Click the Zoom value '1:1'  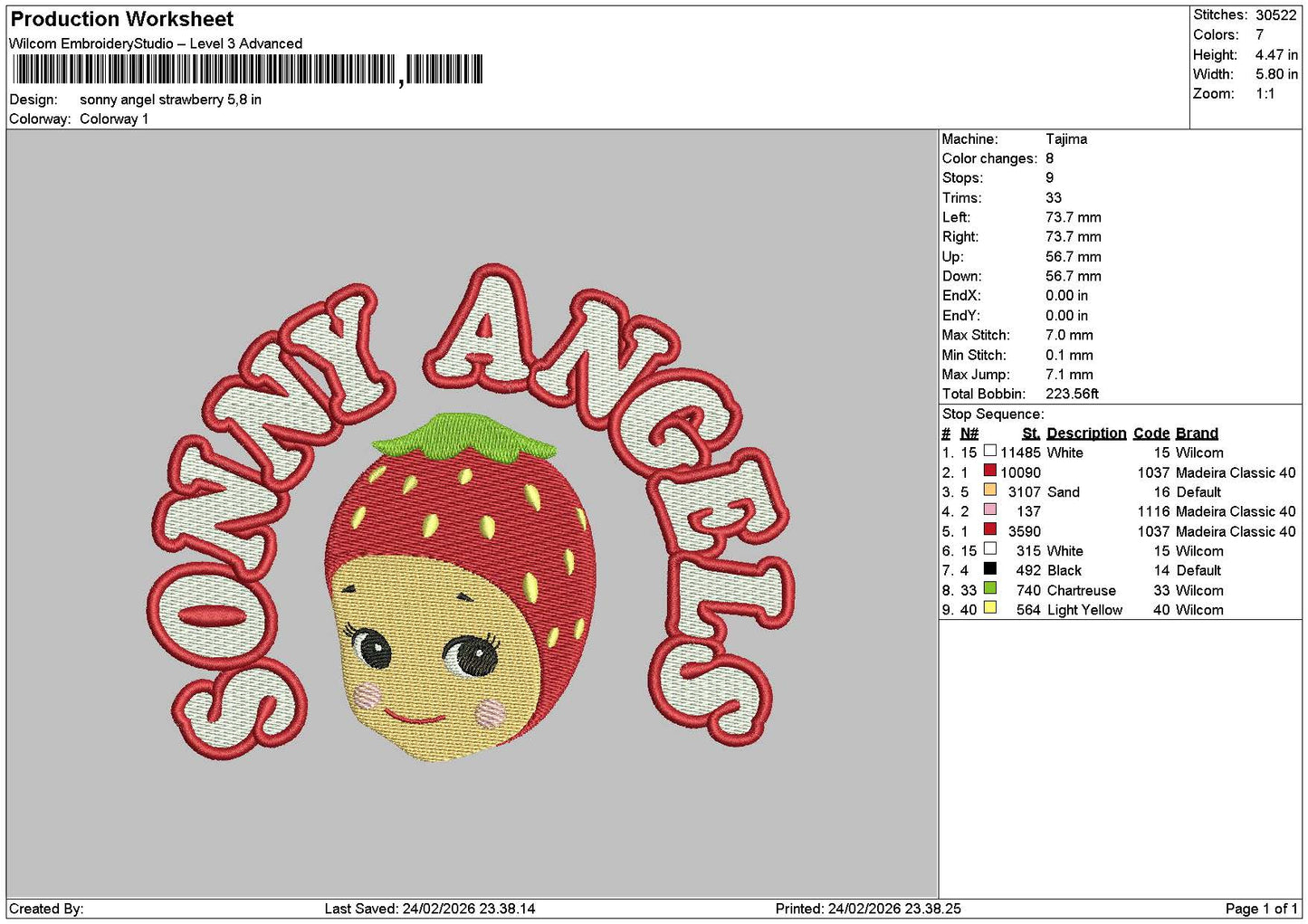[x=1265, y=94]
